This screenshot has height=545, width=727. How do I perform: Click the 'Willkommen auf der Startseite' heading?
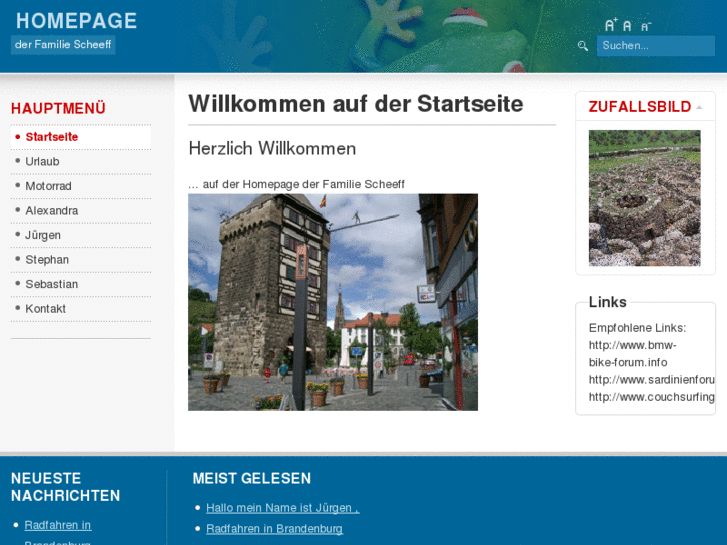click(x=356, y=103)
